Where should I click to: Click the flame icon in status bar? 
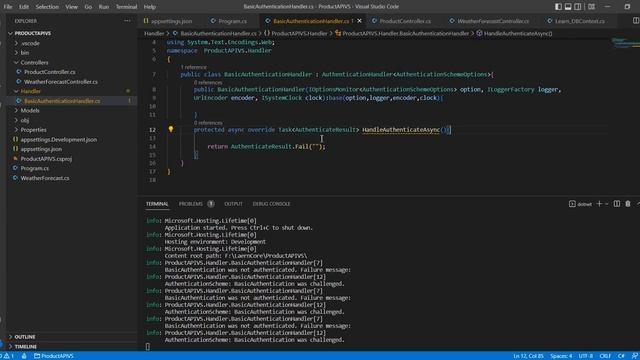(x=24, y=356)
